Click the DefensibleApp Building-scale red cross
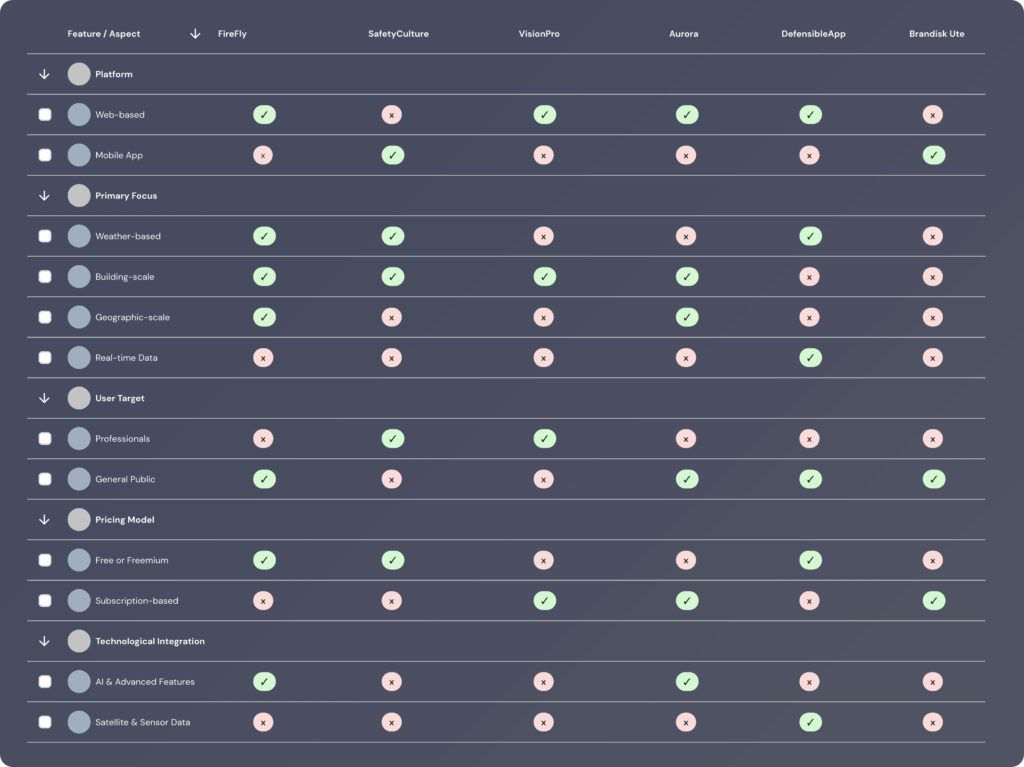The height and width of the screenshot is (767, 1024). tap(809, 277)
